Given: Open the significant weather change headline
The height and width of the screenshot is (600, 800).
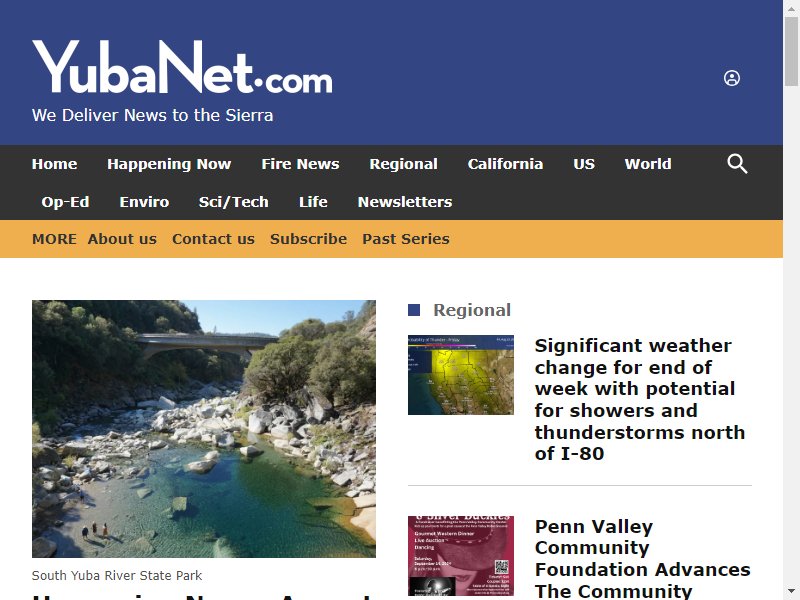Looking at the screenshot, I should click(640, 399).
